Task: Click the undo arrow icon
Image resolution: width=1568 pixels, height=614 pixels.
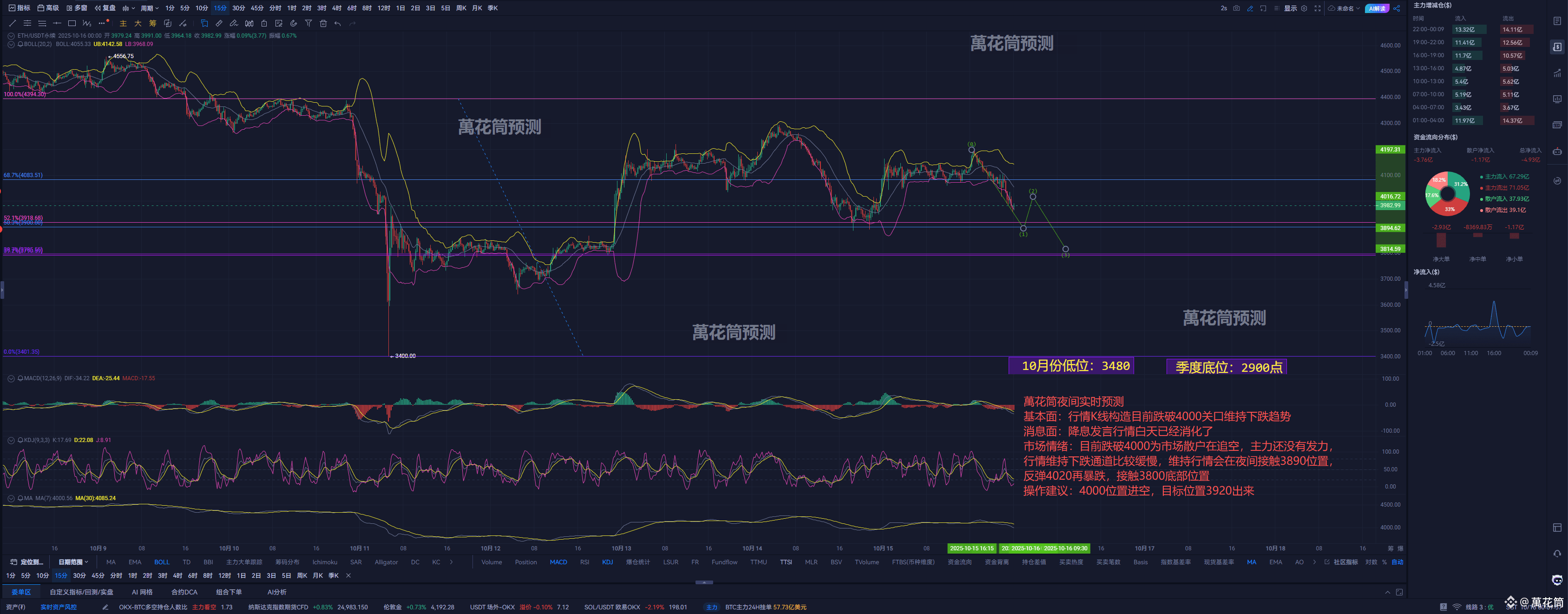Action: [338, 23]
